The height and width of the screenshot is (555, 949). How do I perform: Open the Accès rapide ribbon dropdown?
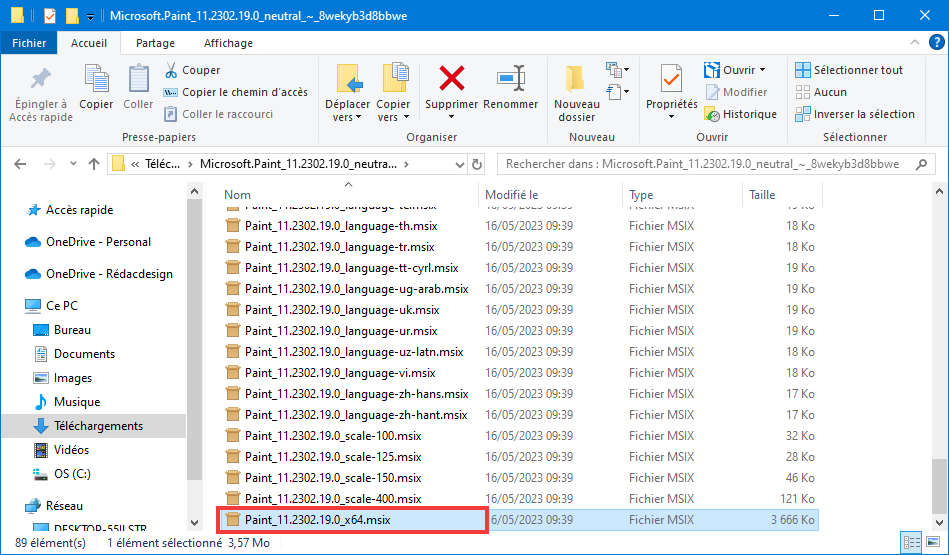tap(617, 92)
